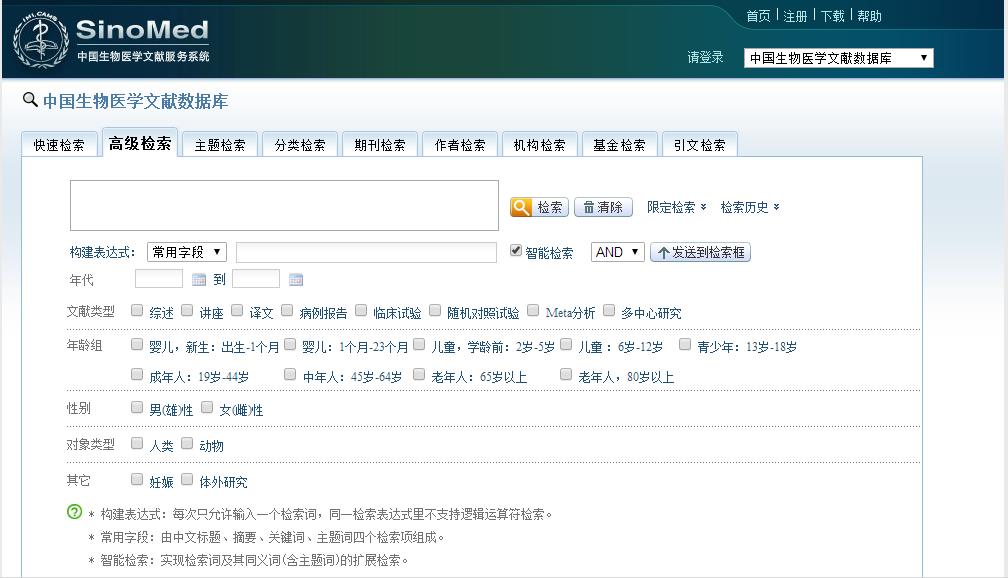Open the AND logical operator dropdown
1008x578 pixels.
(617, 252)
